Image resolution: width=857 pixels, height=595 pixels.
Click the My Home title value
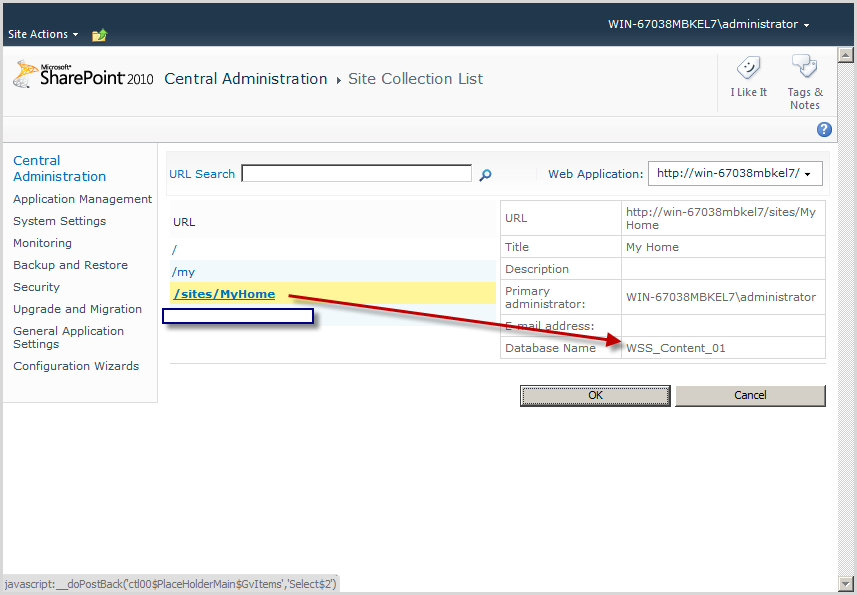coord(652,247)
